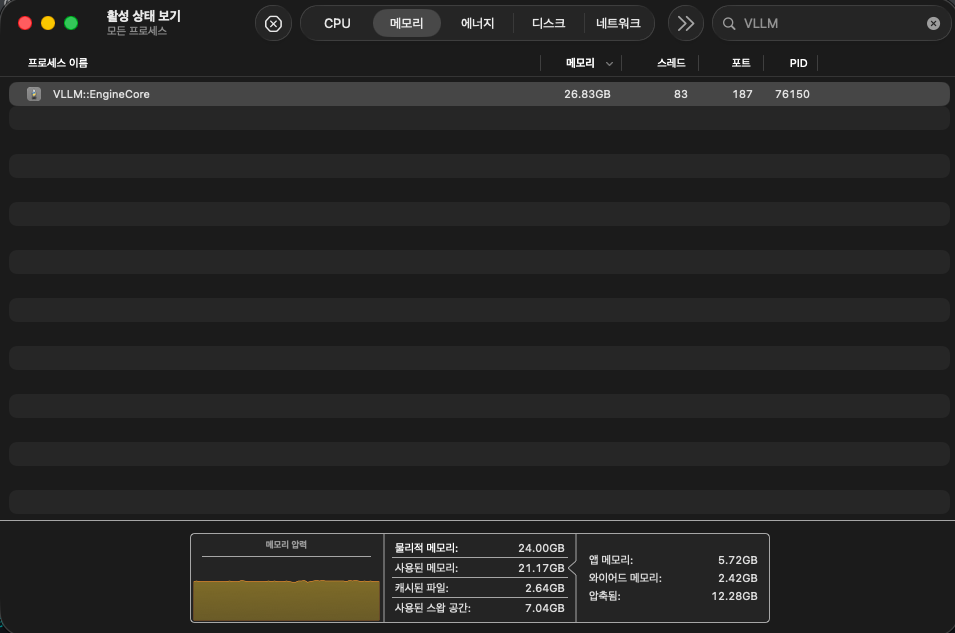
Task: Click the VLLM::EngineCore process icon
Action: (x=34, y=94)
